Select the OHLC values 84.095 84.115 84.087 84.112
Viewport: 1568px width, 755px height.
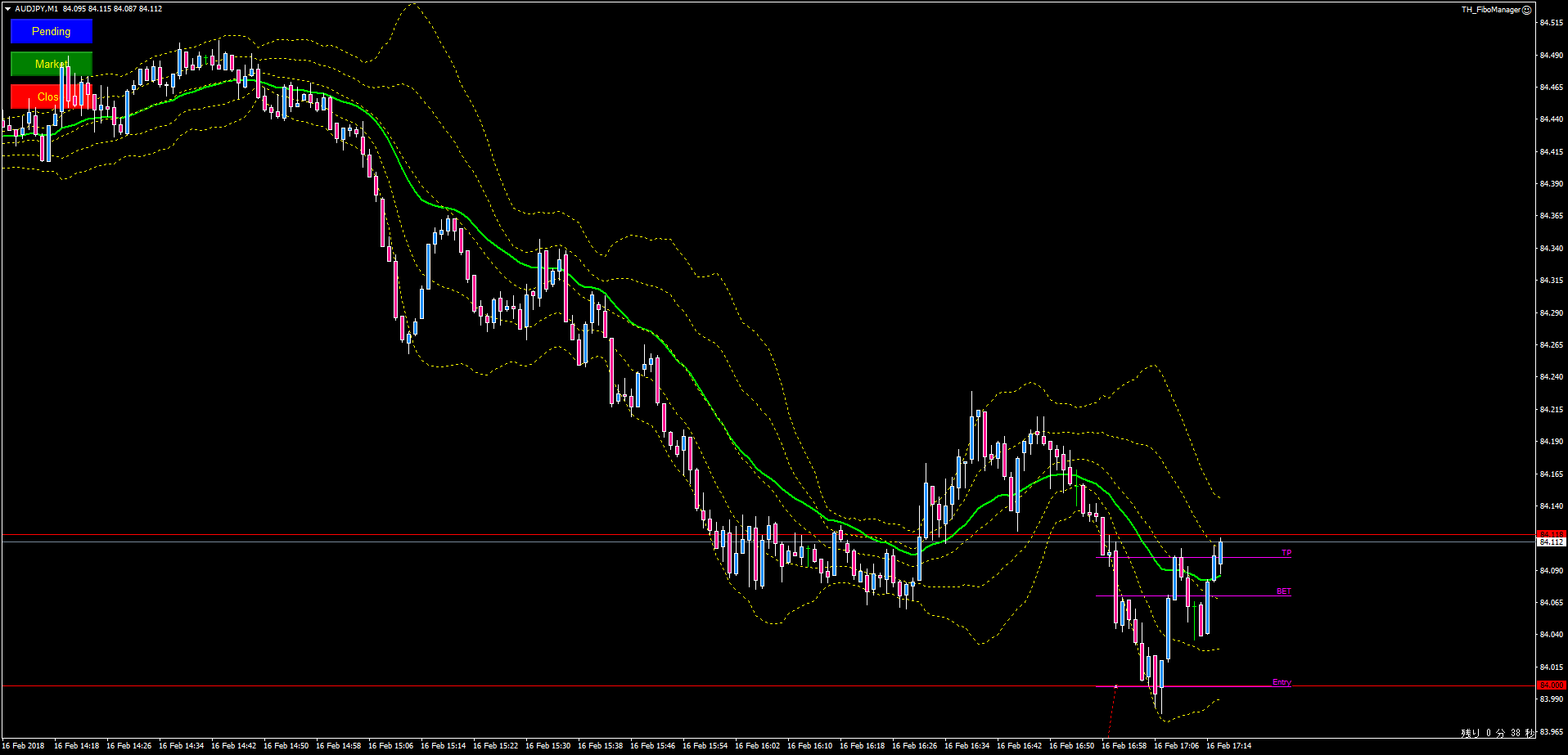coord(112,9)
